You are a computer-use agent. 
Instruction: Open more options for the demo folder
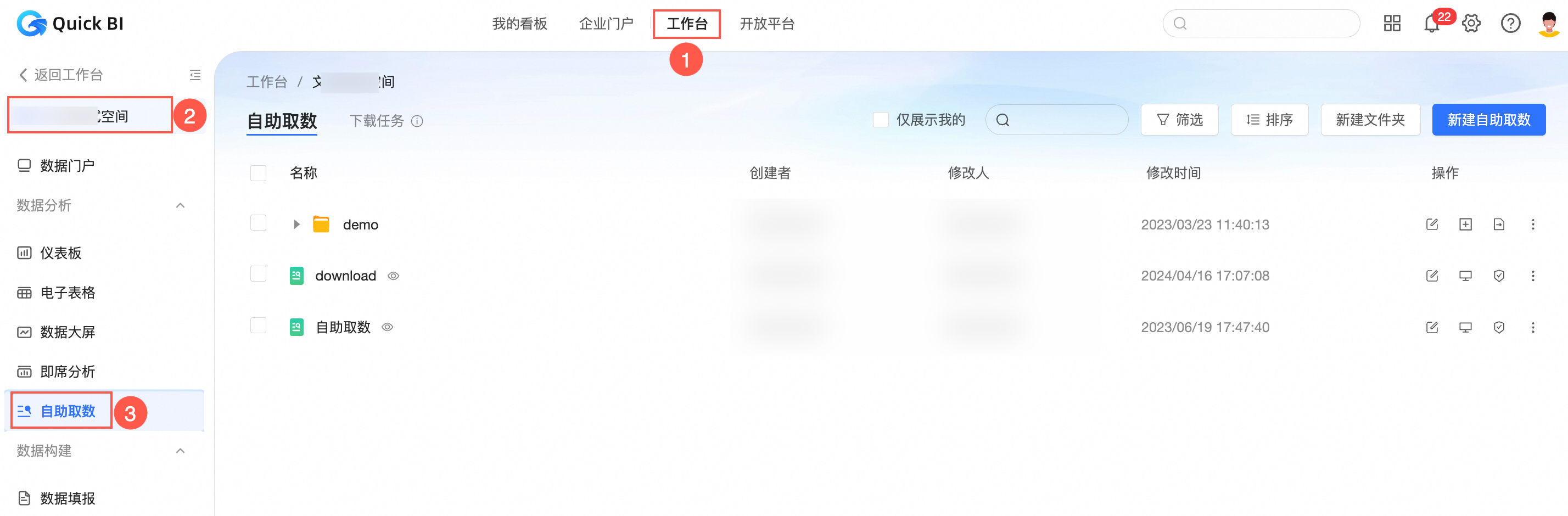(1533, 225)
